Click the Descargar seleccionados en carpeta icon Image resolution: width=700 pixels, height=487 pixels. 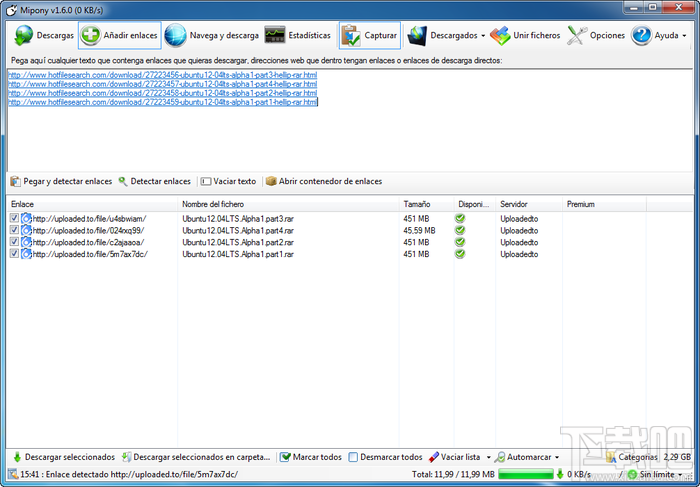[x=127, y=457]
